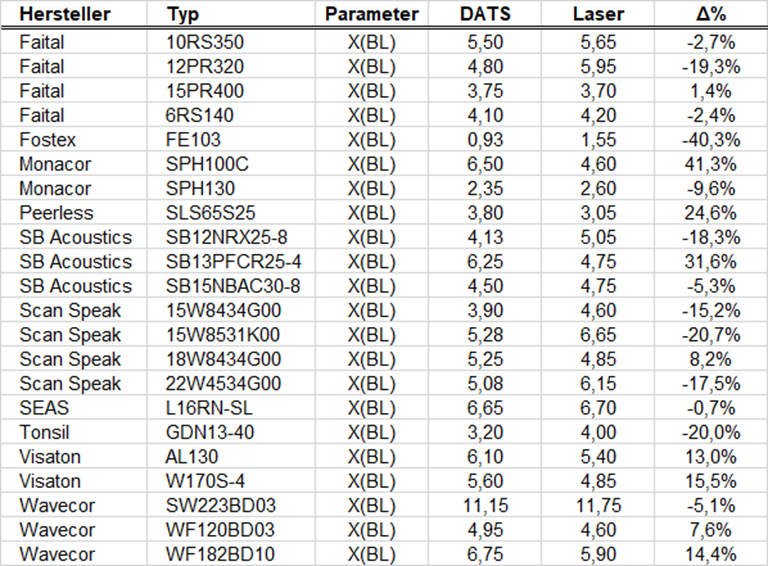Click the Laser value 1,55

[598, 140]
